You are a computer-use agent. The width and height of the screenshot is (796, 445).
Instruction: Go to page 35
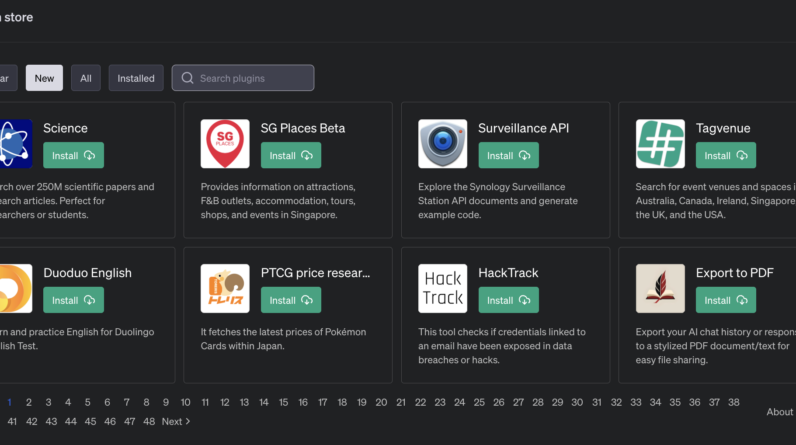tap(675, 402)
